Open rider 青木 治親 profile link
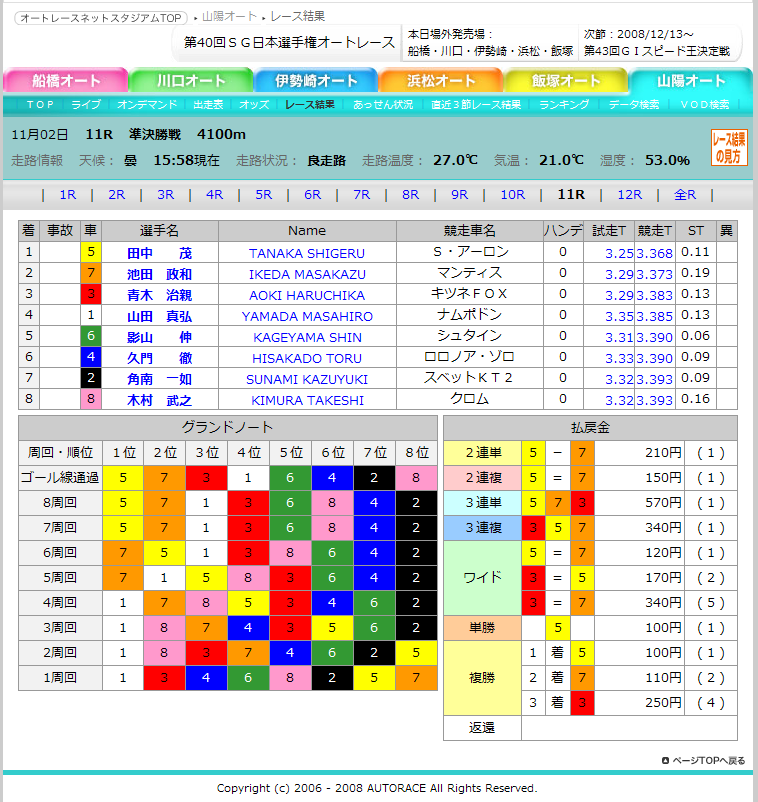758x802 pixels. [x=160, y=295]
